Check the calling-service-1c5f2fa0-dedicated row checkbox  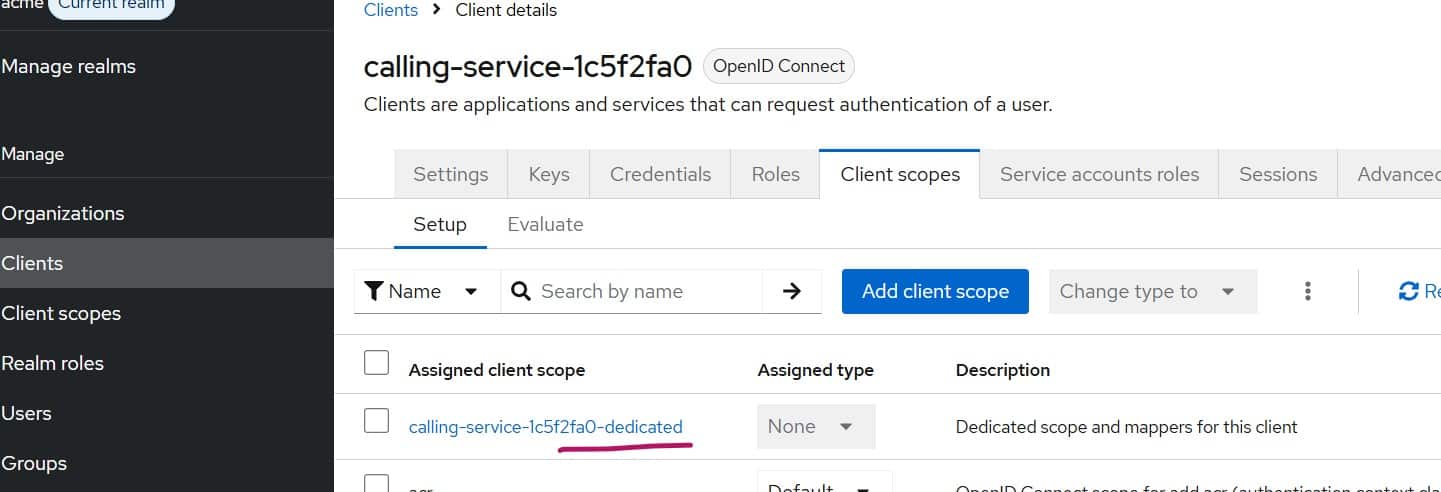point(376,421)
